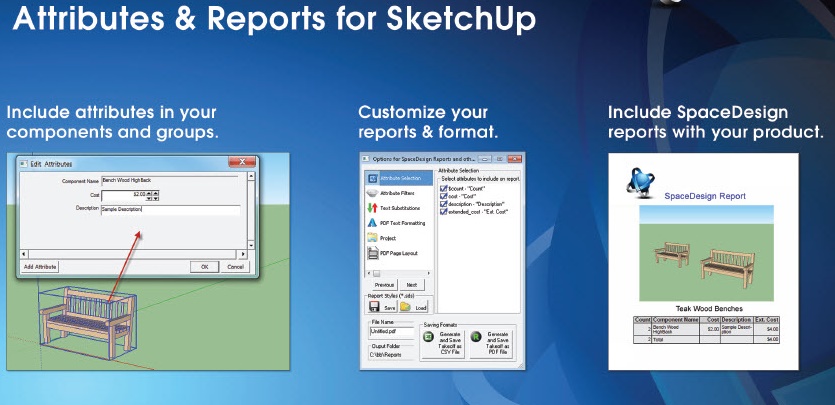The height and width of the screenshot is (405, 835).
Task: Click the "Teak Wood Benches" caption
Action: pyautogui.click(x=709, y=309)
